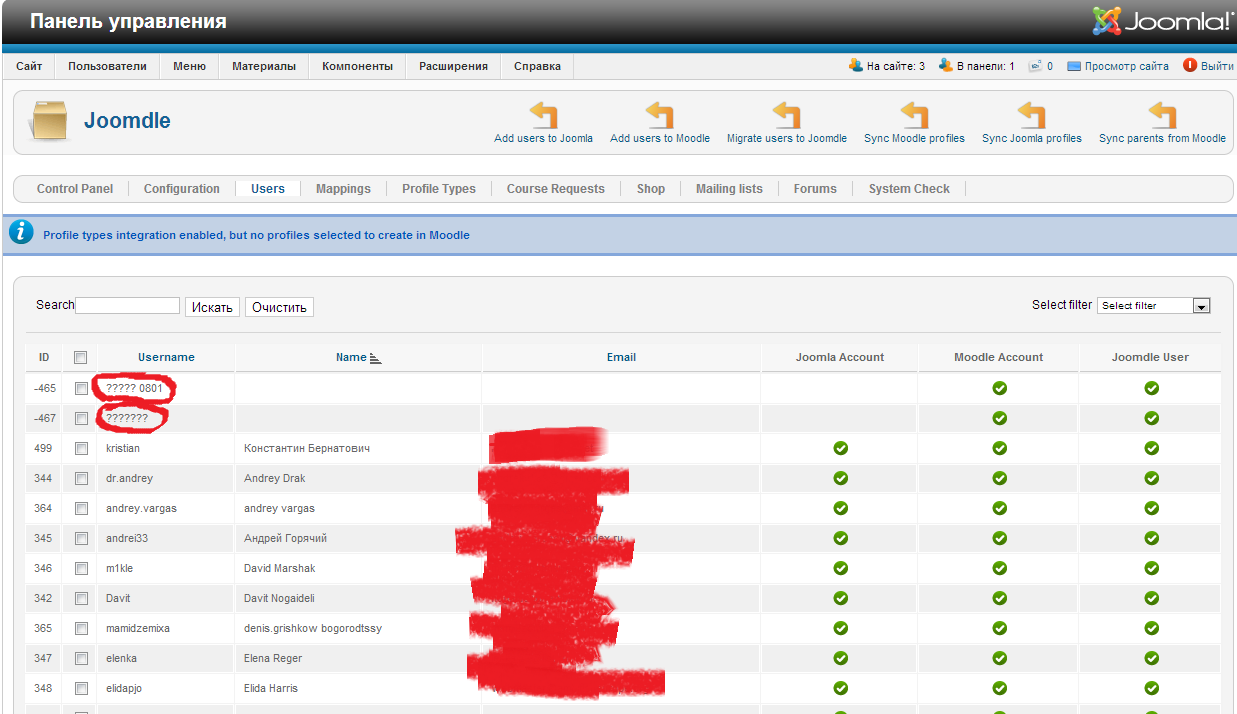
Task: Click Migrate users to Joomdle icon
Action: coord(786,115)
